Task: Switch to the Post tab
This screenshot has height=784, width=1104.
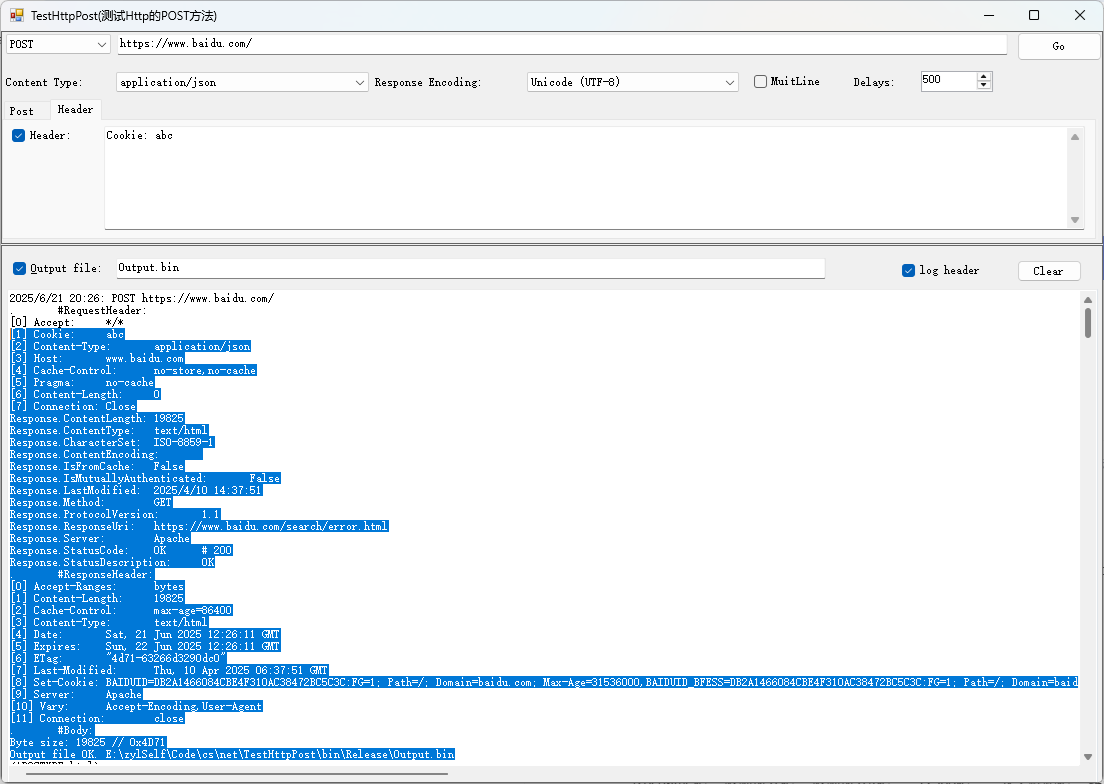Action: 22,111
